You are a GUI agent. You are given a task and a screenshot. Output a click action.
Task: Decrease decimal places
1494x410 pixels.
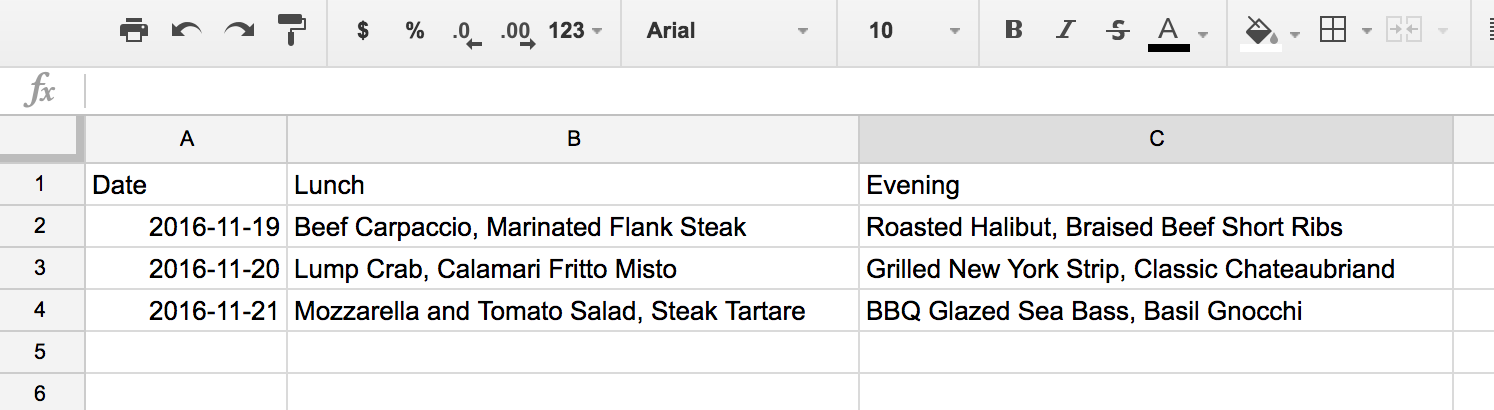(x=466, y=32)
